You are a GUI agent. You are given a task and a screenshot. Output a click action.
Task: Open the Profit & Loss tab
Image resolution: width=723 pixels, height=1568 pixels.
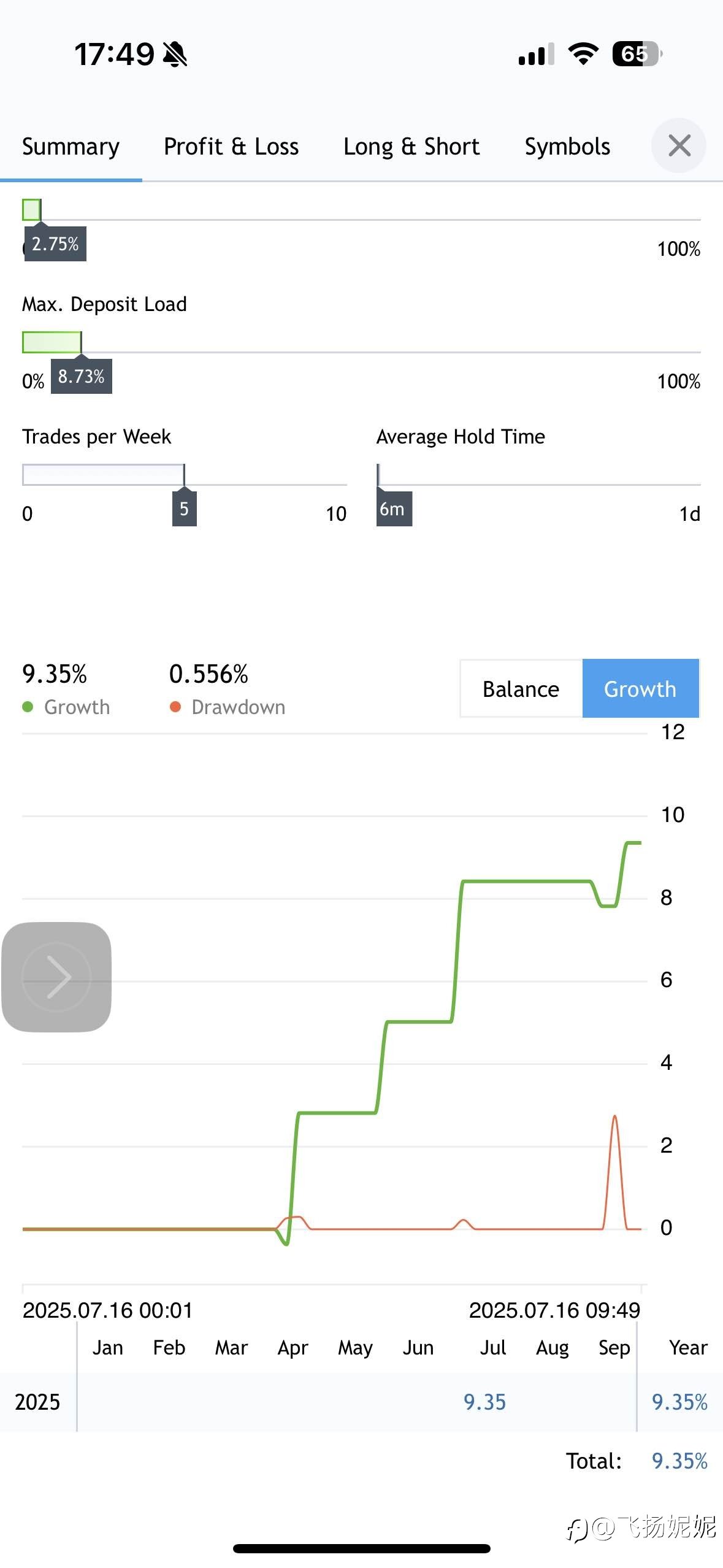(x=231, y=147)
